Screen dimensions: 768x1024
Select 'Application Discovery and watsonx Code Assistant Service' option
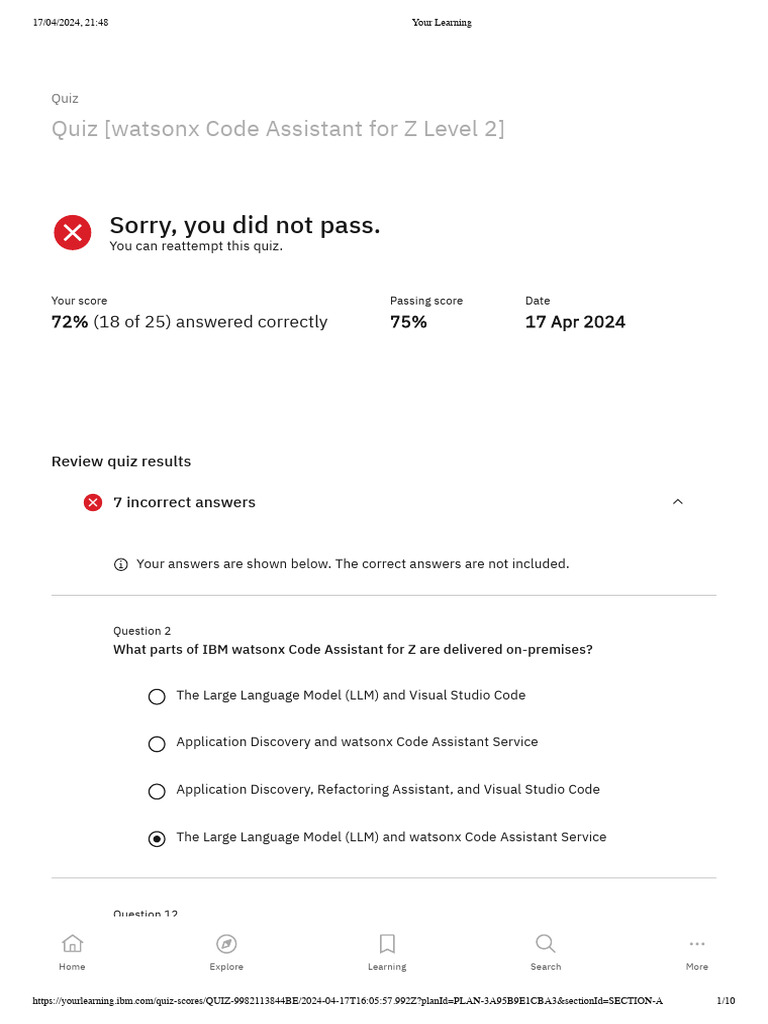pos(157,744)
